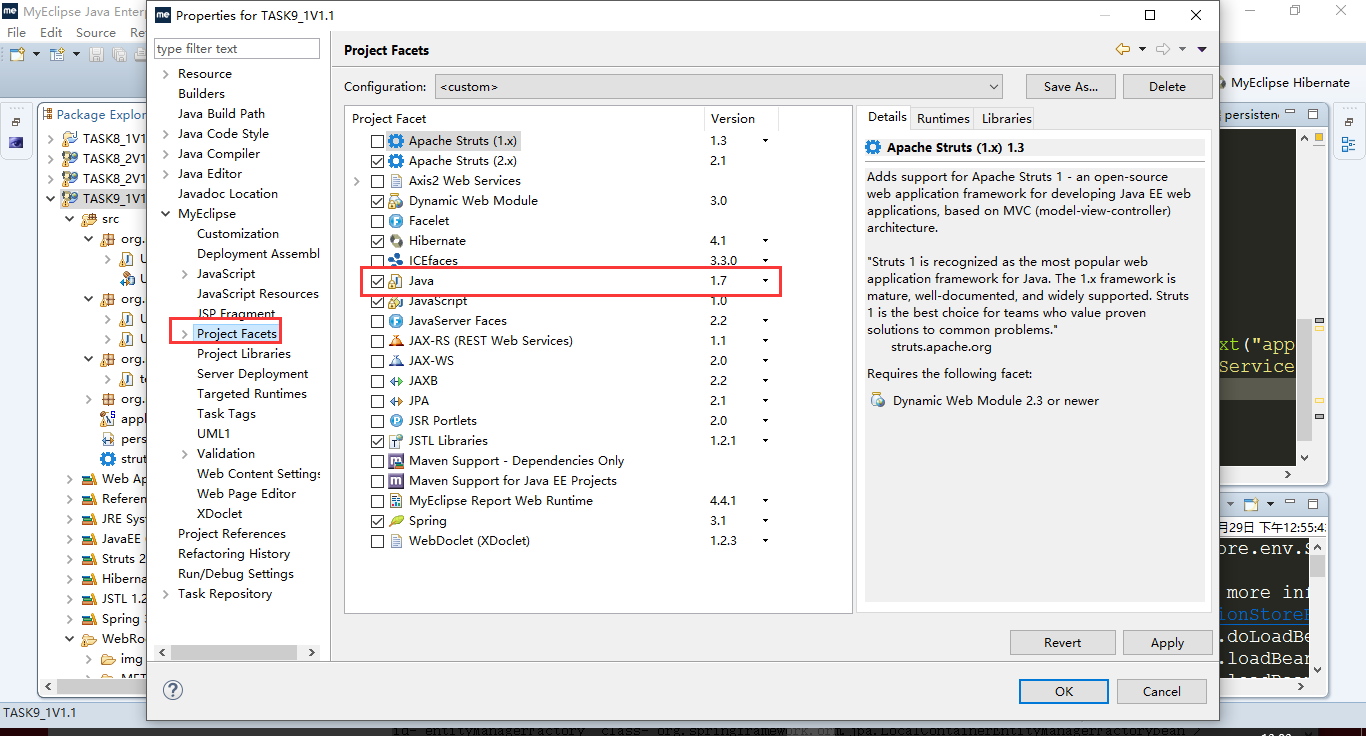Expand the Resource tree node
1366x736 pixels.
[165, 74]
